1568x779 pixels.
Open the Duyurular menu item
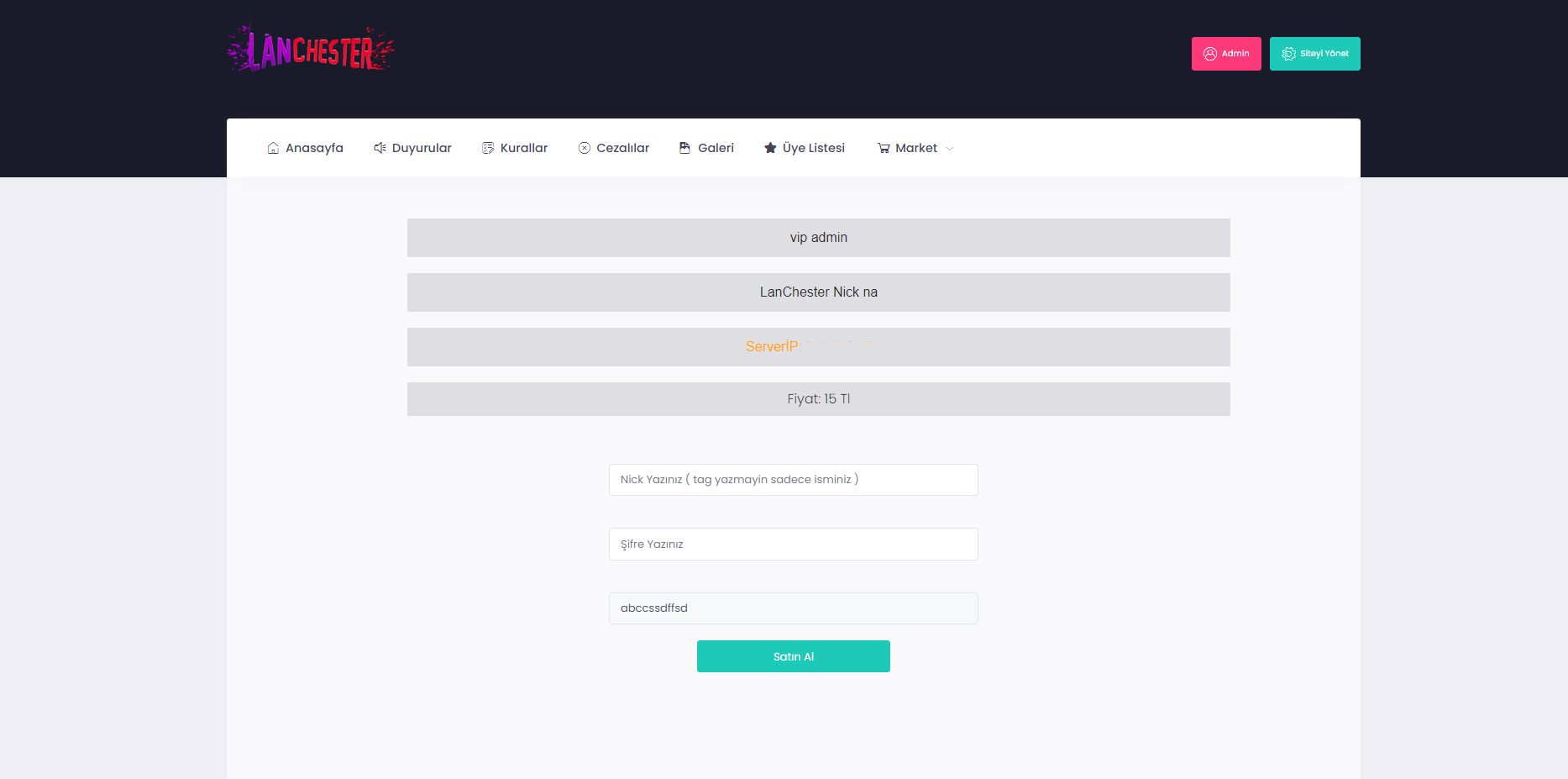422,148
